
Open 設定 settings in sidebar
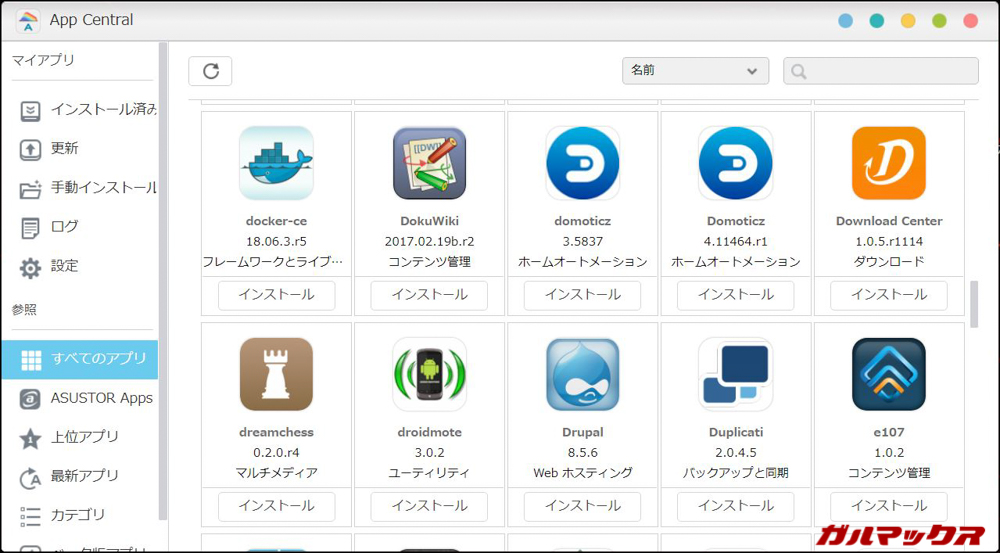click(65, 266)
